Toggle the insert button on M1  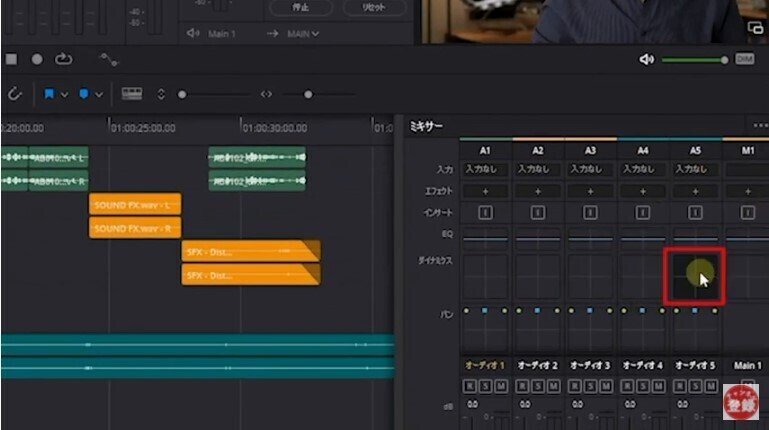(747, 212)
